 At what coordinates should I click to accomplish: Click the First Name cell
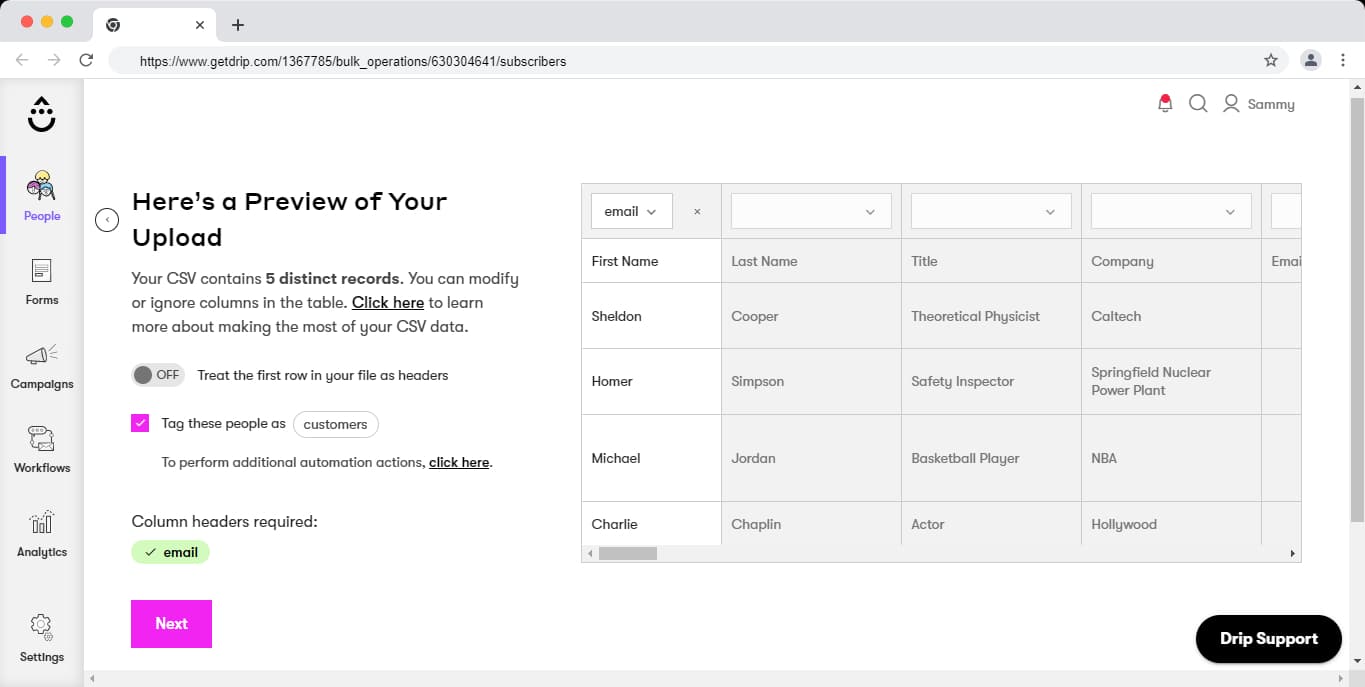651,261
